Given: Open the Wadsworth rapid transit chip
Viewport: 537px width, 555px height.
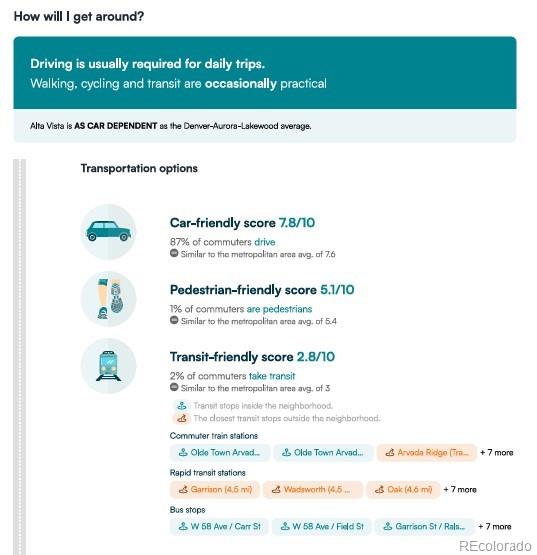Looking at the screenshot, I should click(x=313, y=490).
